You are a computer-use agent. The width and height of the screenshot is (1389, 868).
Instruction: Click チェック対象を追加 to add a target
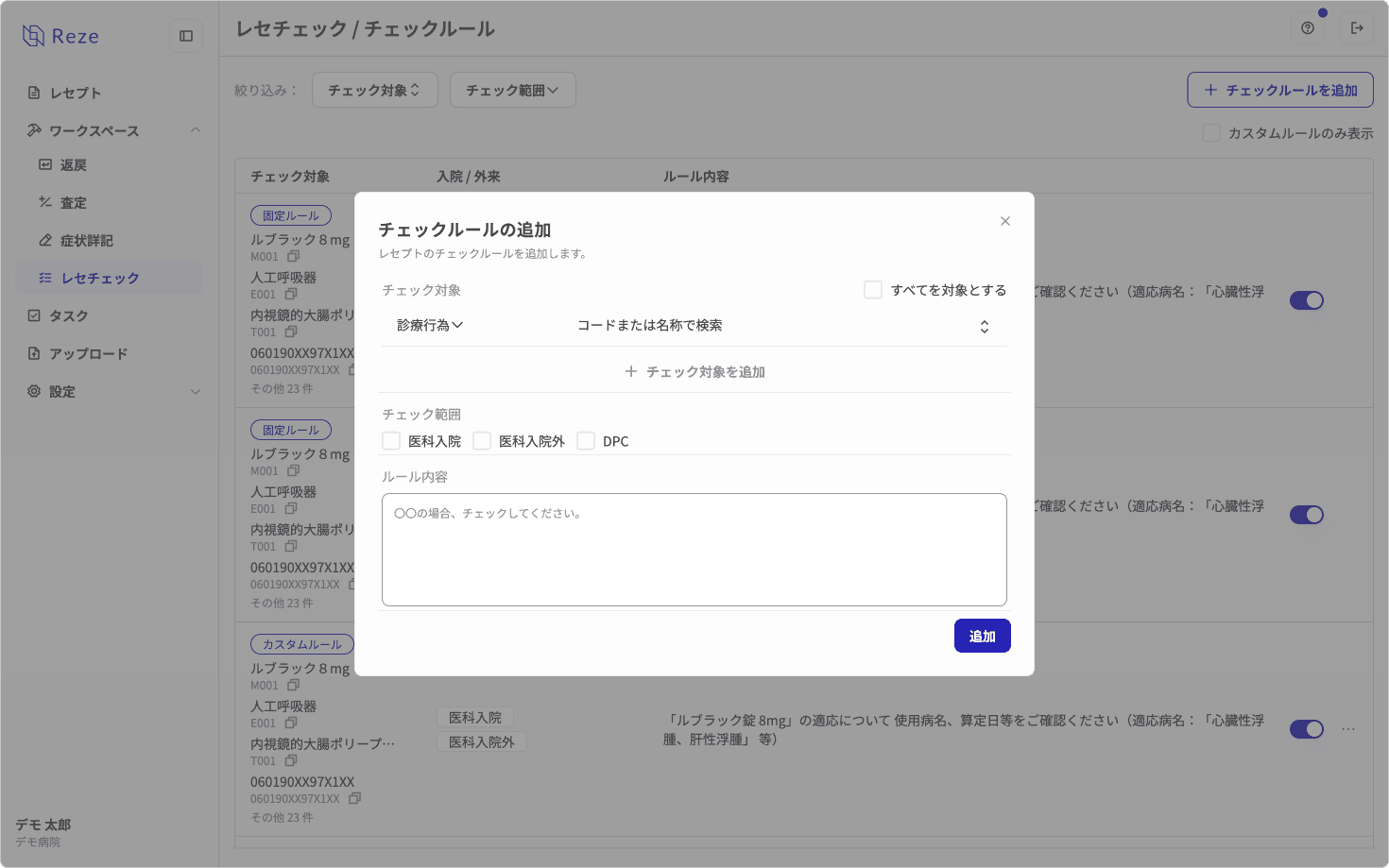694,371
